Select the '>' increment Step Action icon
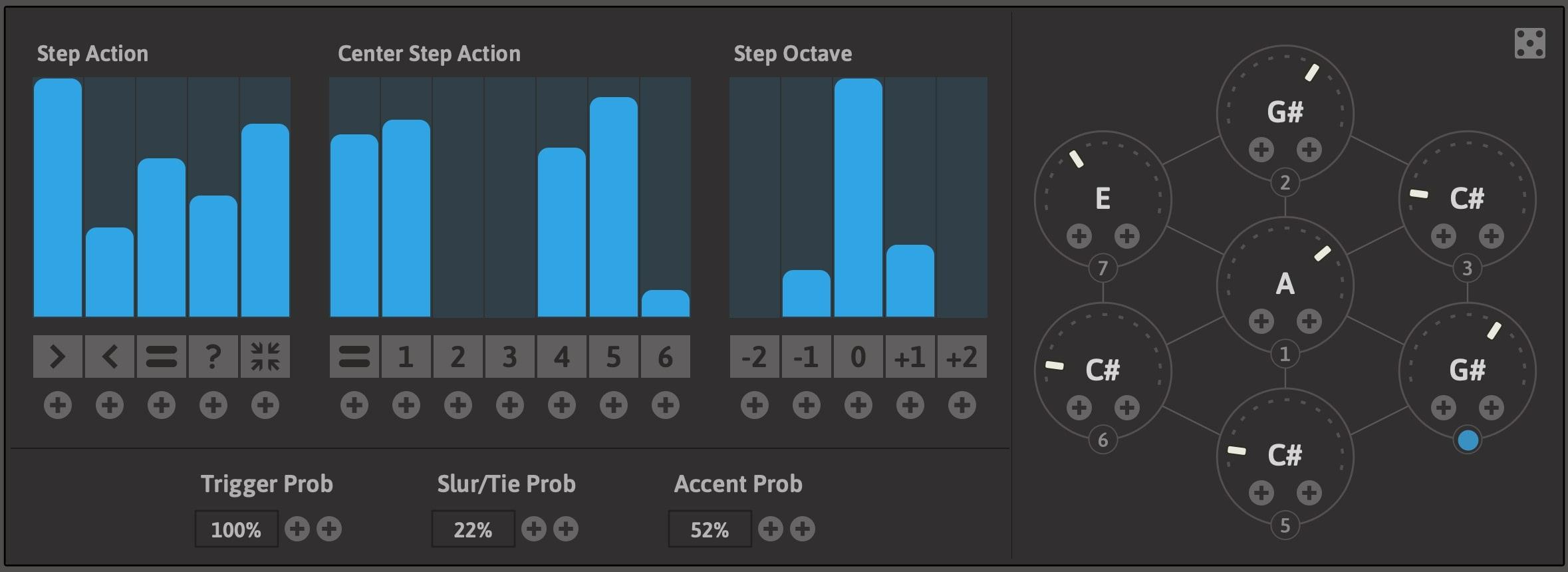The image size is (1568, 572). (x=57, y=357)
